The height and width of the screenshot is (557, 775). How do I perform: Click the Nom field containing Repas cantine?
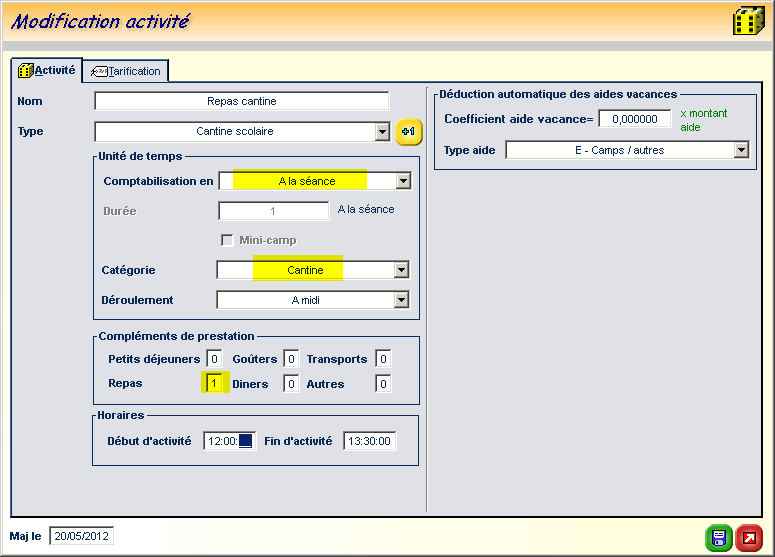click(241, 101)
